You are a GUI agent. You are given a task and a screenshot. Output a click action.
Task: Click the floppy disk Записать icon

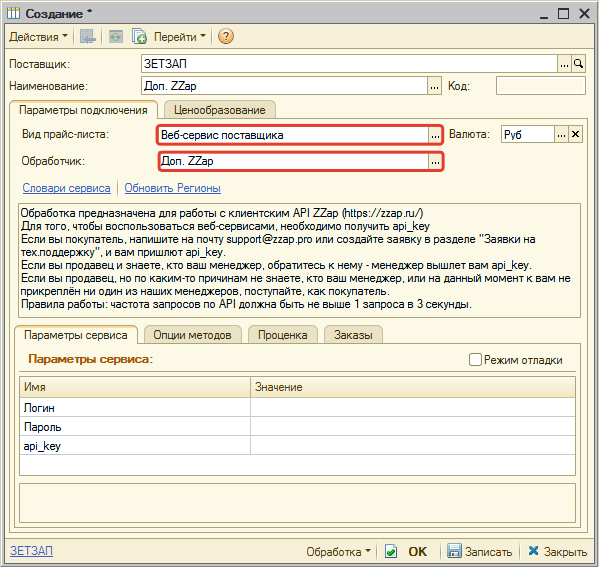pyautogui.click(x=454, y=551)
